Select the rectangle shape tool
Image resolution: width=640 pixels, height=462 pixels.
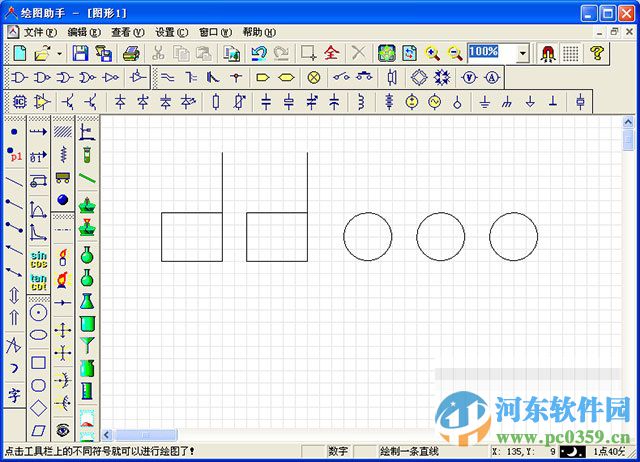click(x=39, y=362)
